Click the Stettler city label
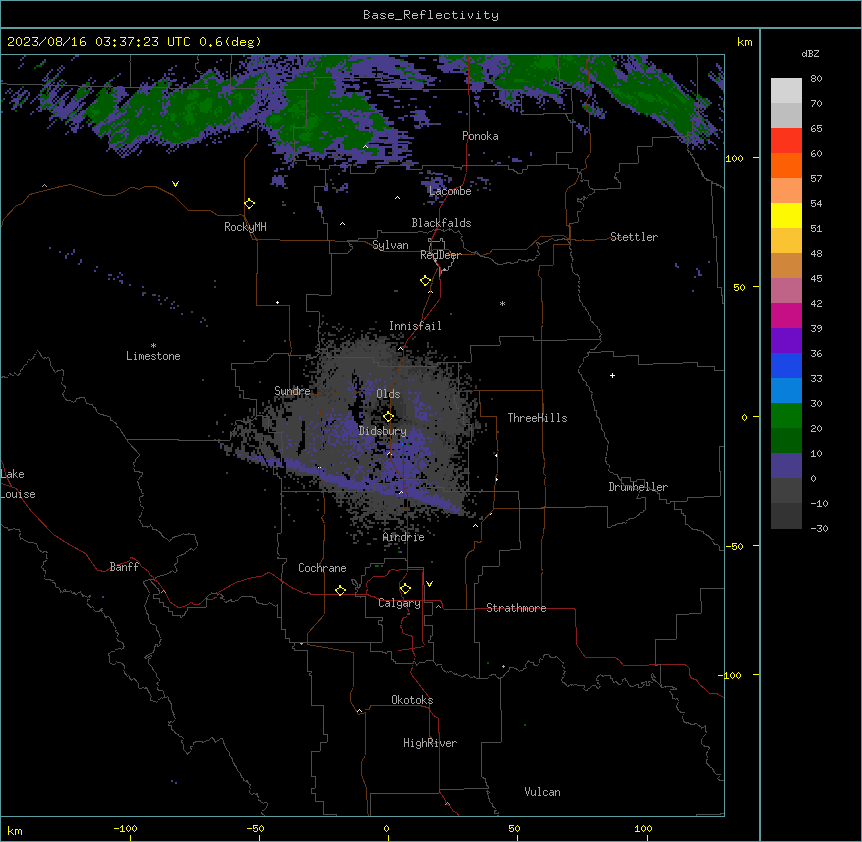 (634, 237)
